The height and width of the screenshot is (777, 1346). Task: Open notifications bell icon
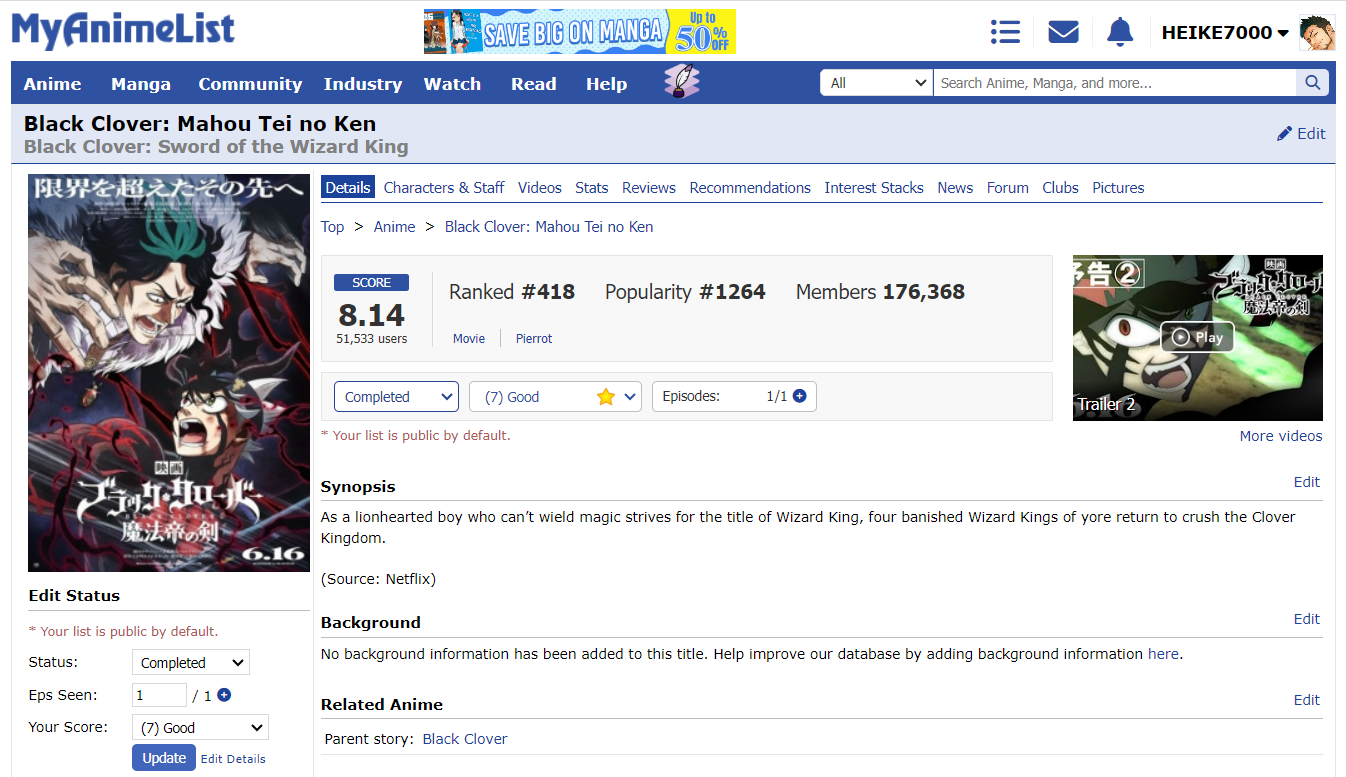coord(1120,32)
